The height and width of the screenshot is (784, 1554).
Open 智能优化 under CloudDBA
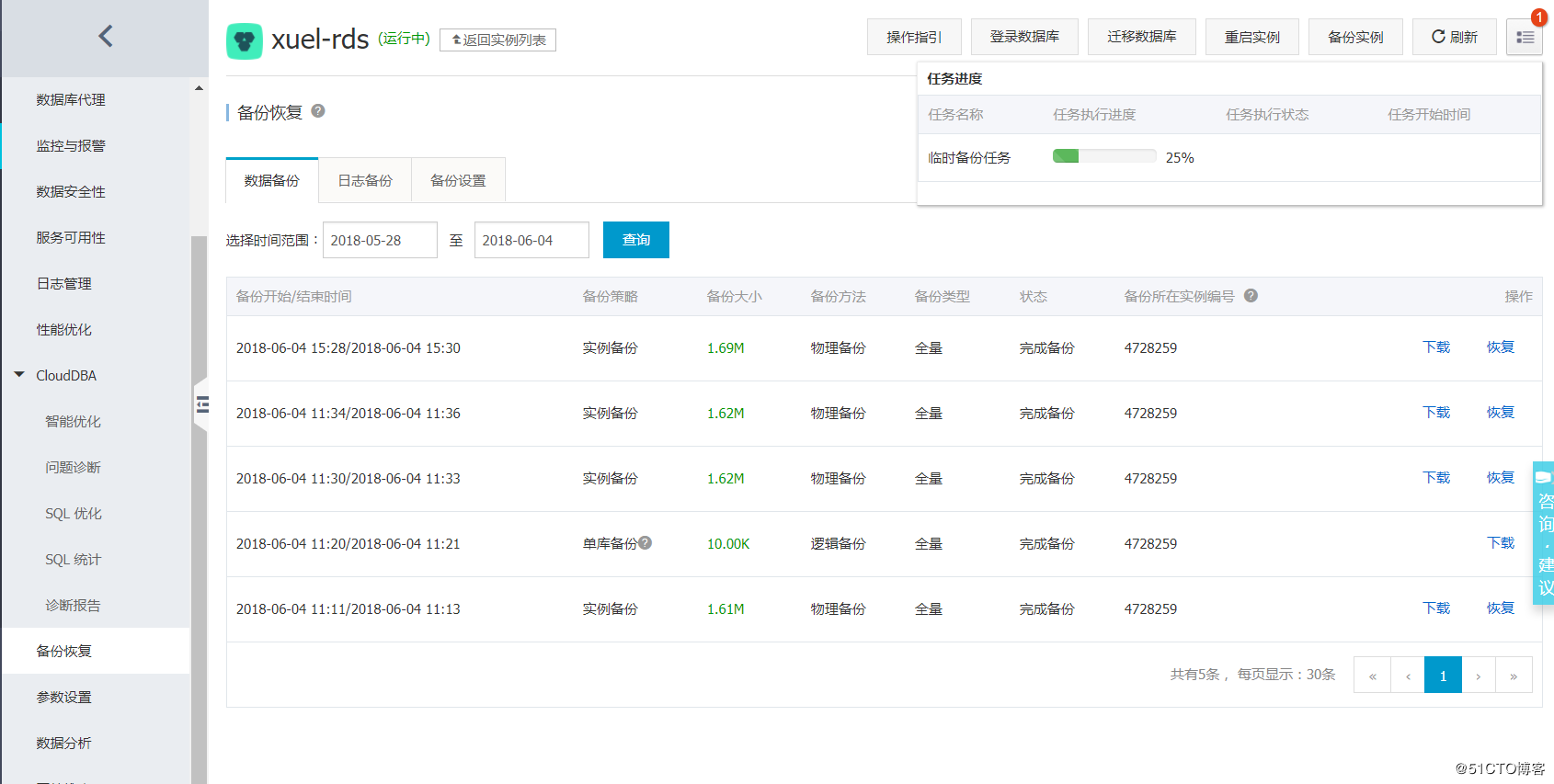click(x=74, y=422)
